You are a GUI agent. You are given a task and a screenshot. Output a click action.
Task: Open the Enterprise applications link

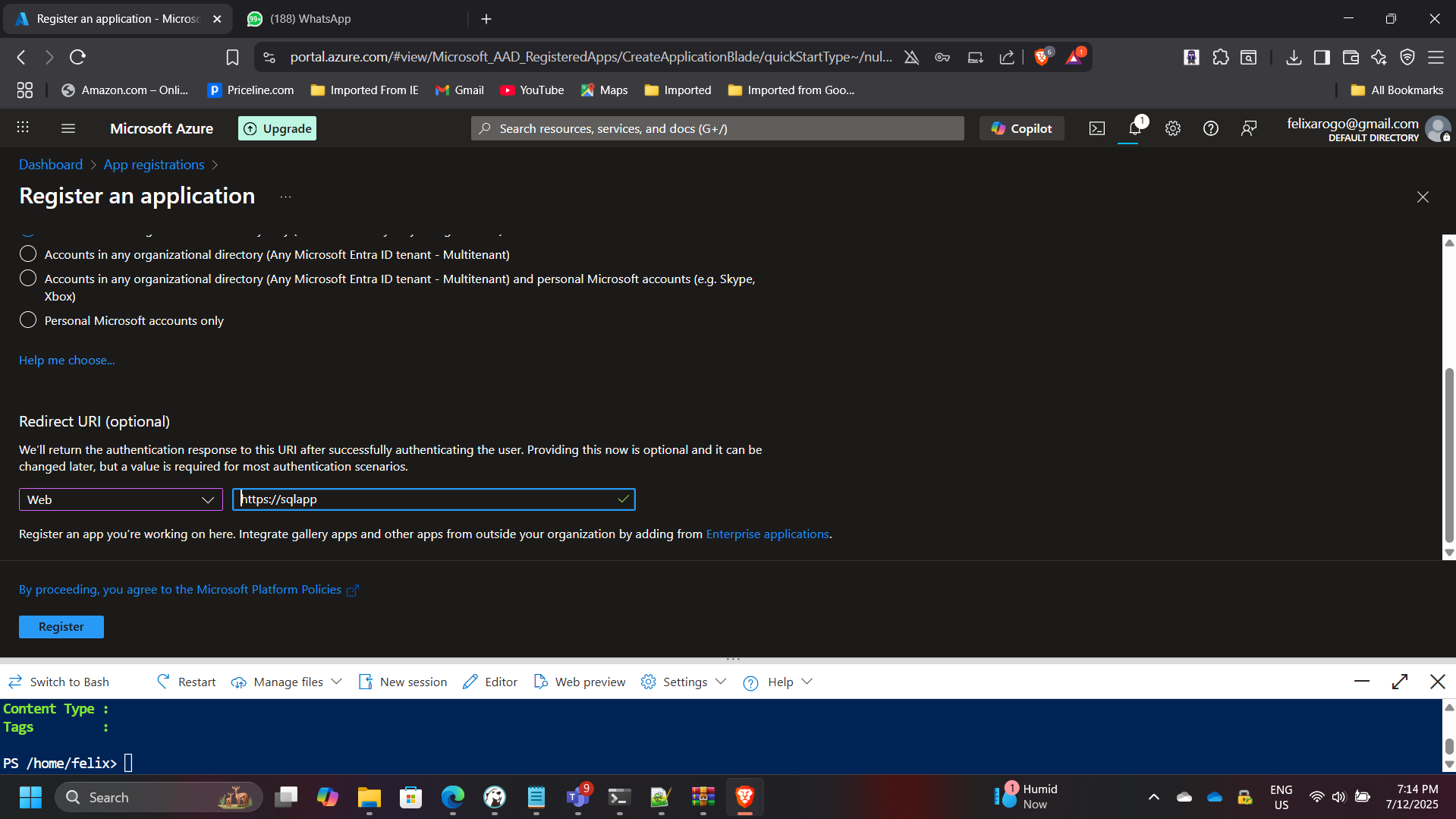click(x=767, y=534)
